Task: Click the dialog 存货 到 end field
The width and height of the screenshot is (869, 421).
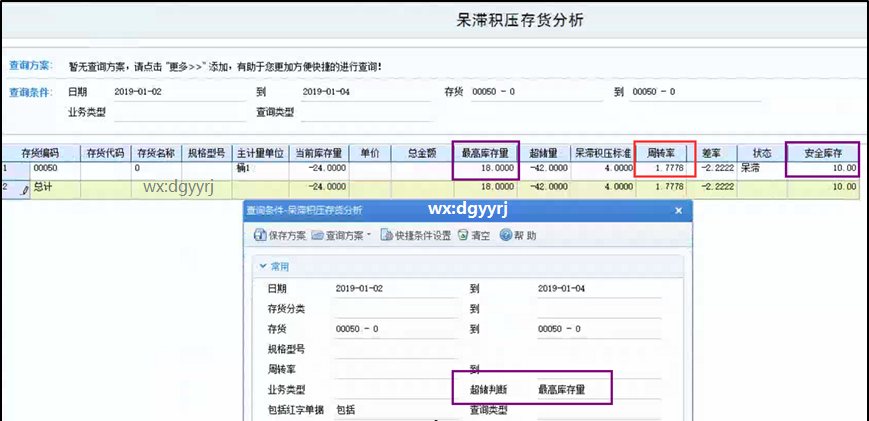Action: (599, 329)
